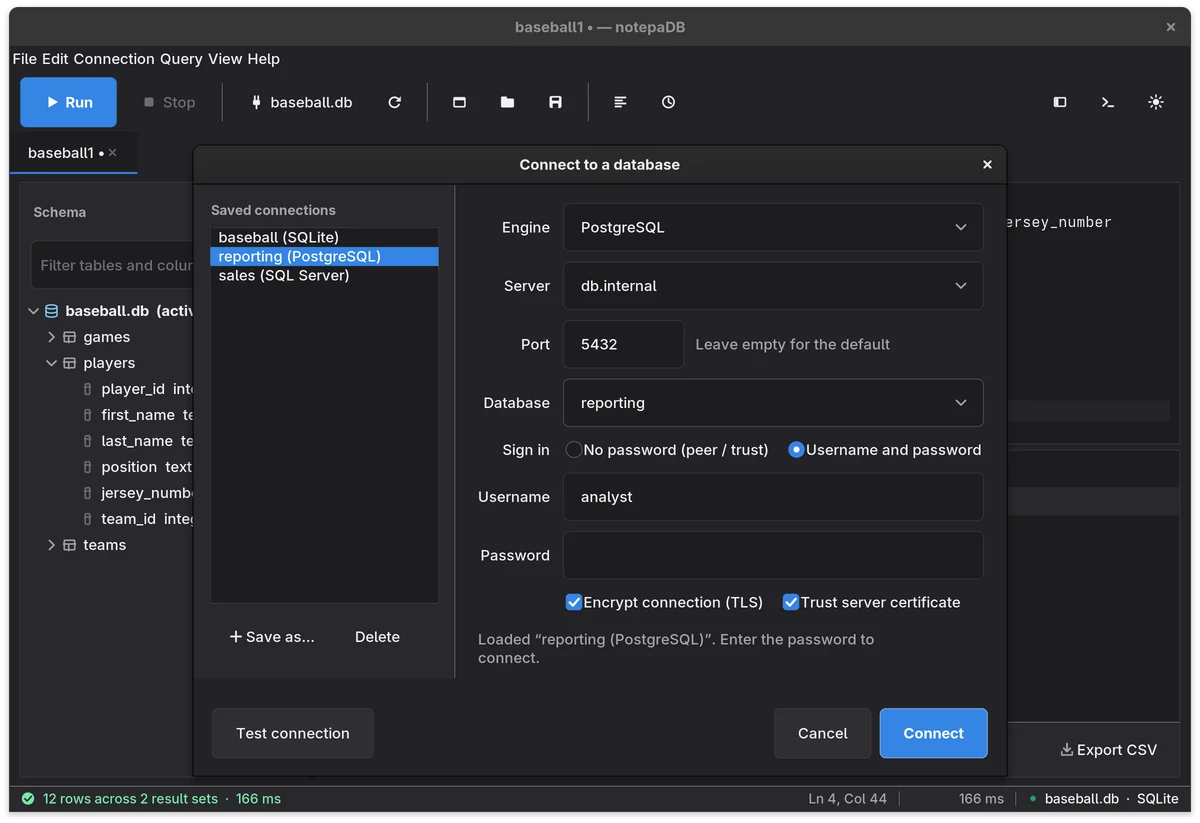The width and height of the screenshot is (1200, 823).
Task: Open the Connection menu
Action: pos(114,59)
